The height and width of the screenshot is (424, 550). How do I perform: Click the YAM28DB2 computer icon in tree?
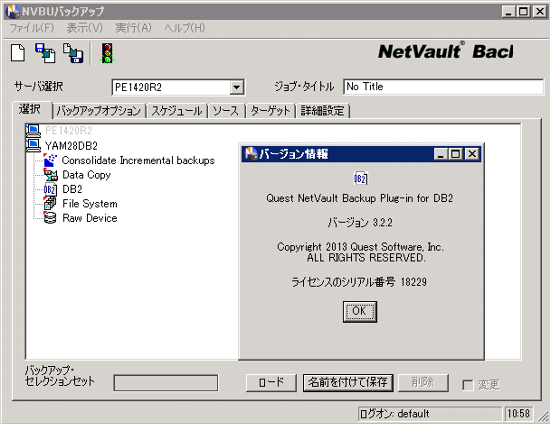33,145
